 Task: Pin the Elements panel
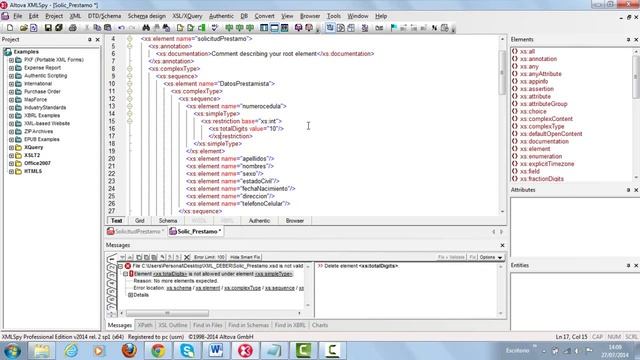pos(628,40)
